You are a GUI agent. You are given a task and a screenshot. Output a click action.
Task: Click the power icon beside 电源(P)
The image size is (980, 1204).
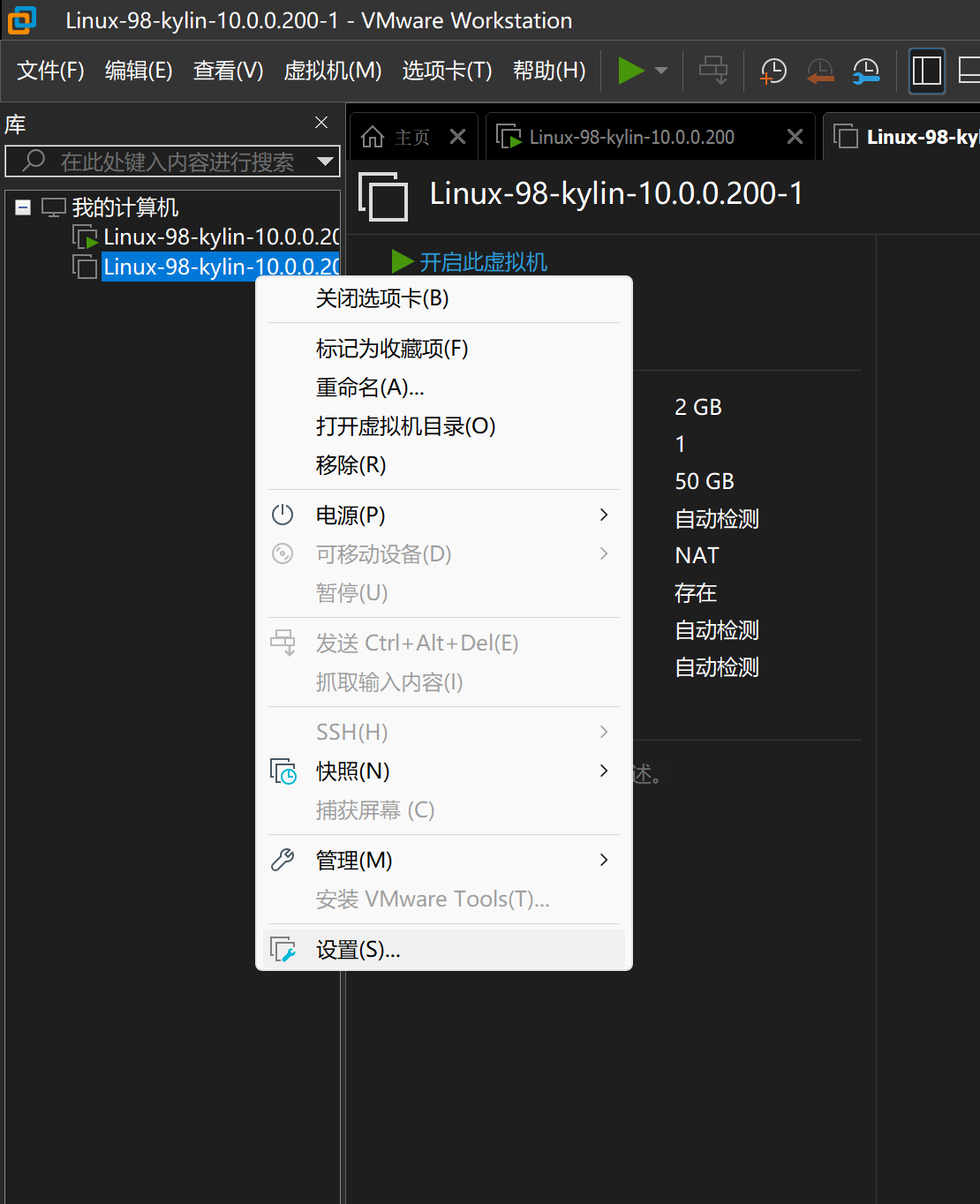[283, 515]
